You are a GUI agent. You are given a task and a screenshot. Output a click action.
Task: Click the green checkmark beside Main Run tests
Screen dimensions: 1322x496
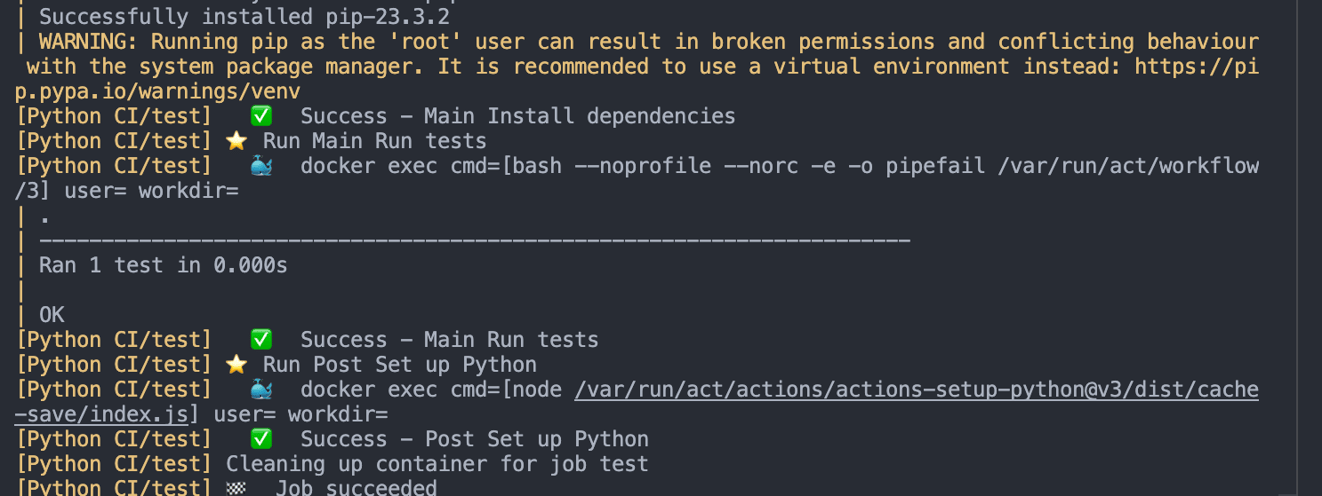261,340
